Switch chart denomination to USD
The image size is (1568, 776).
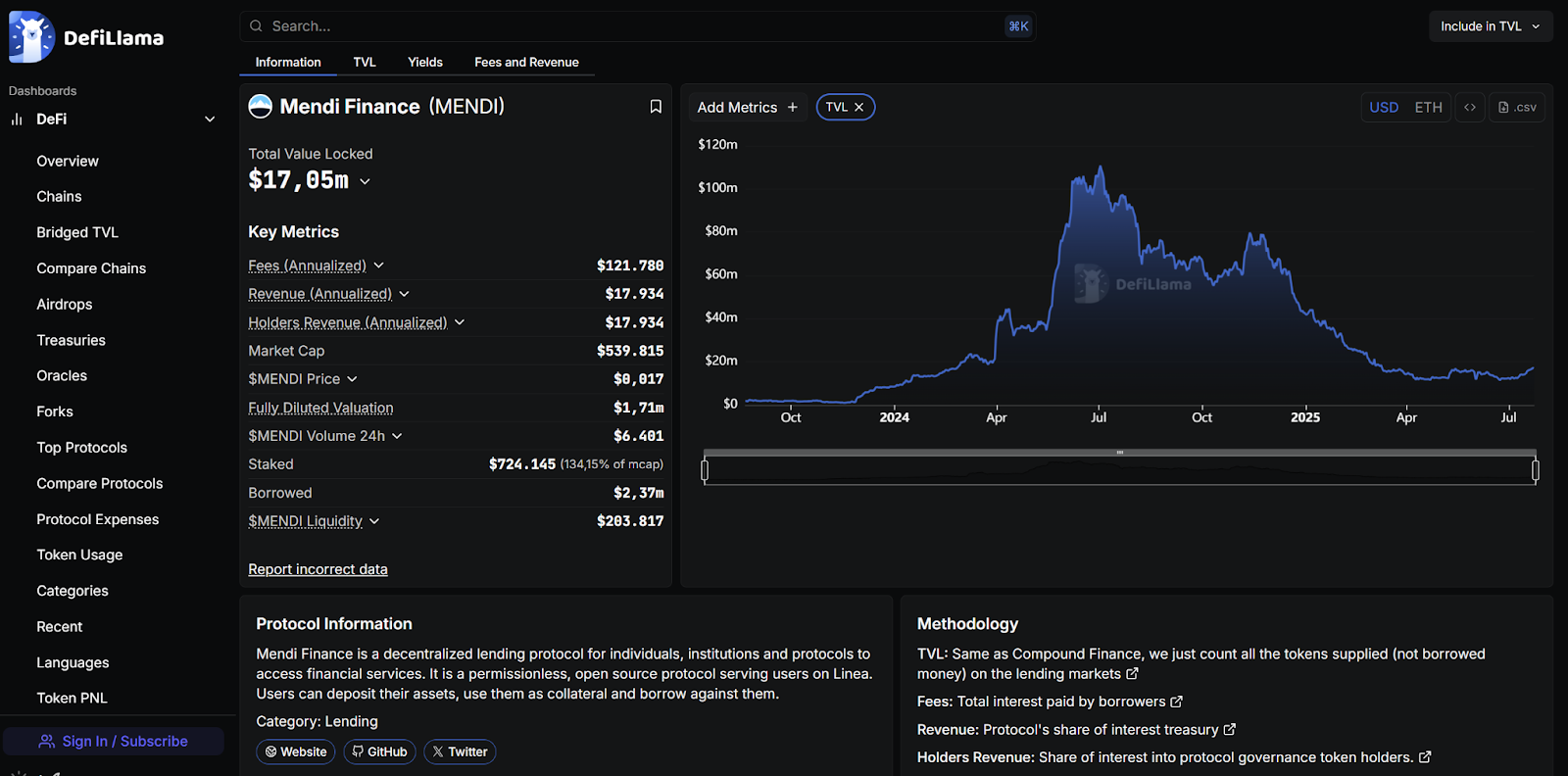pyautogui.click(x=1384, y=108)
